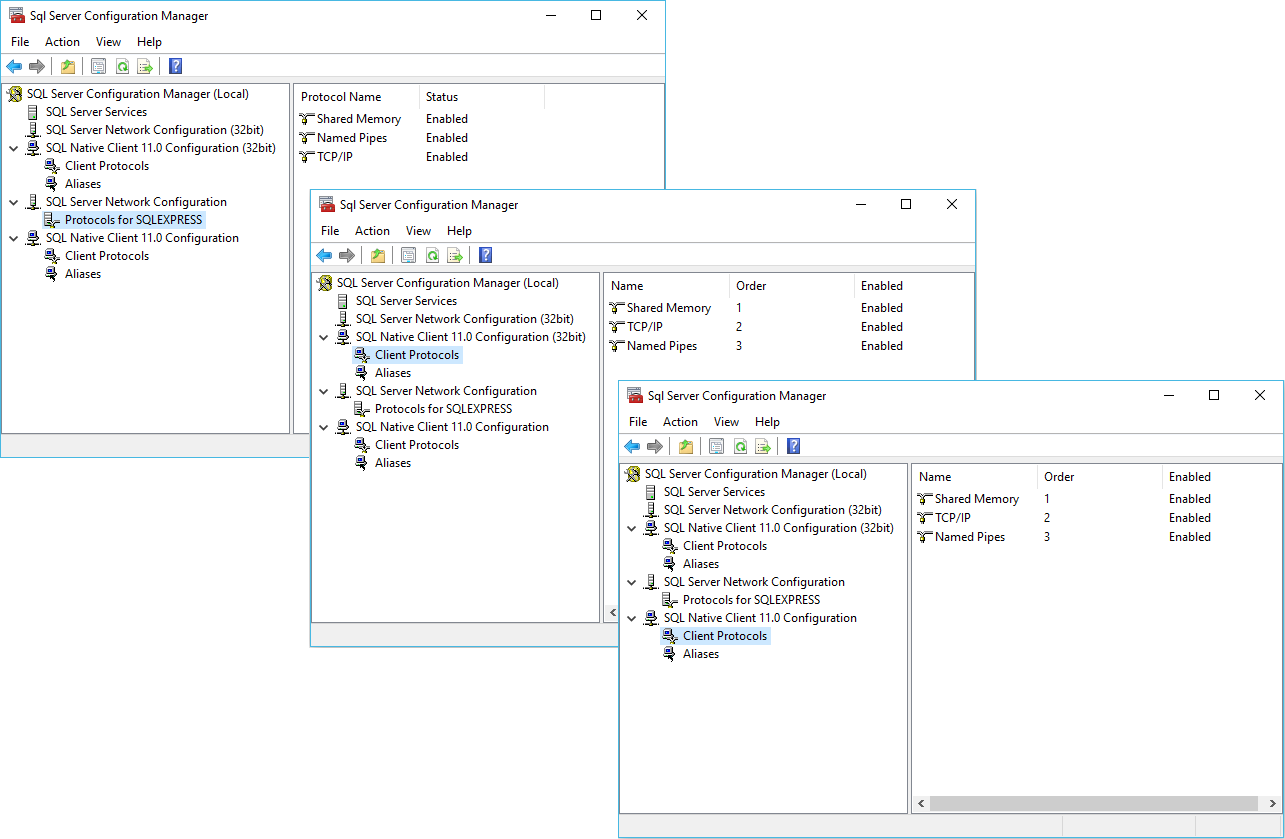Screen dimensions: 1285x839
Task: Click Help icon in top-left window toolbar
Action: [175, 67]
